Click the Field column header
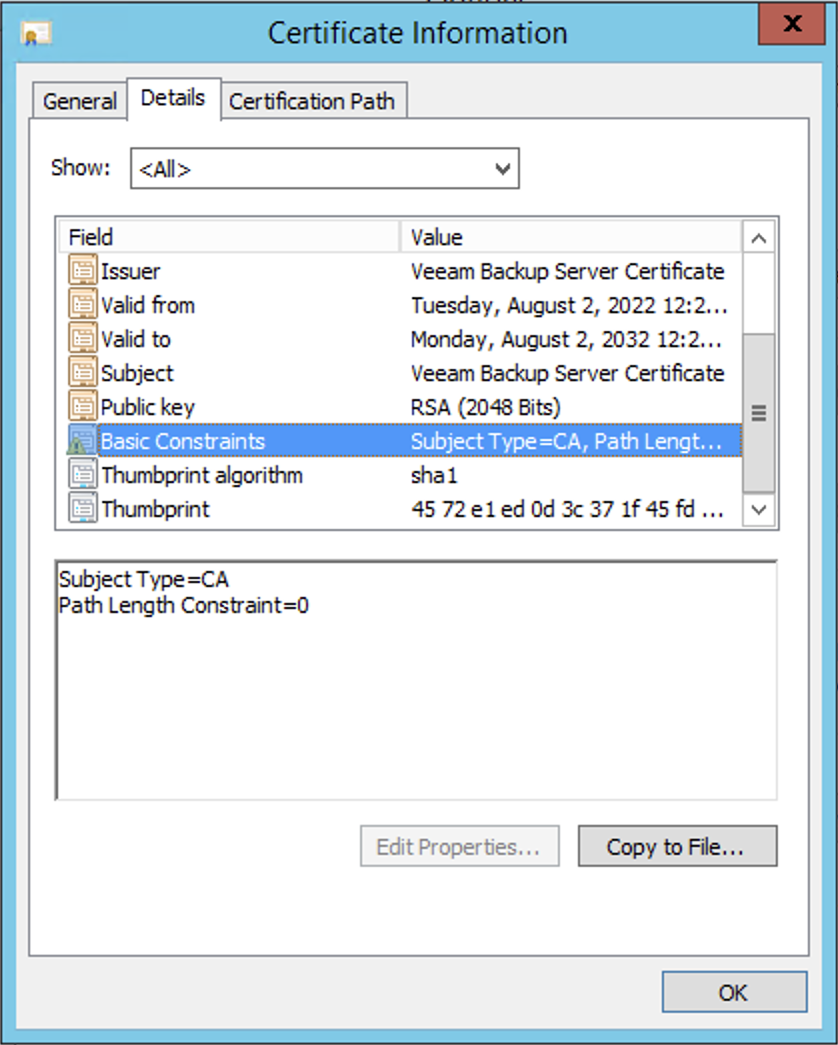This screenshot has width=838, height=1045. tap(229, 237)
